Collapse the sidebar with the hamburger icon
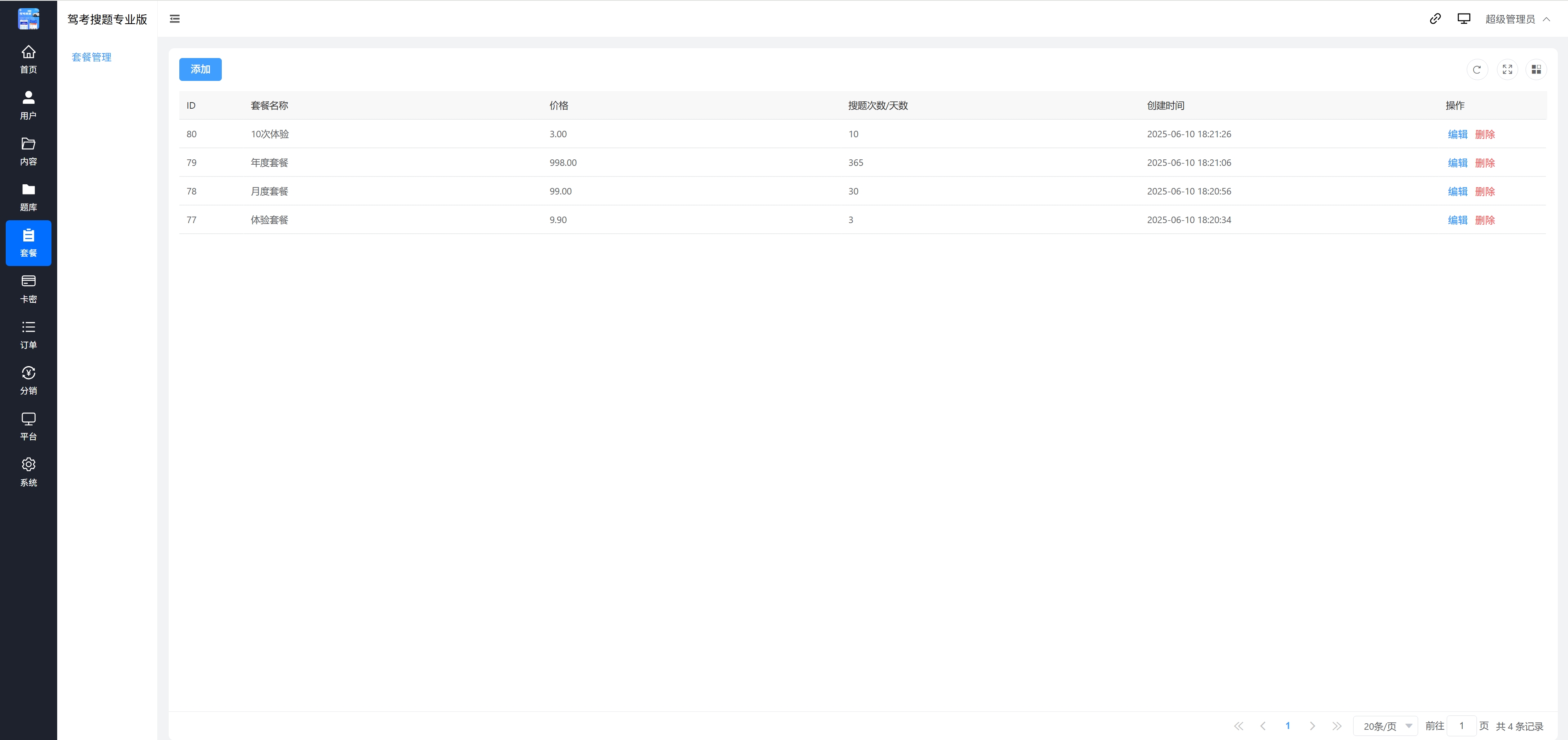The image size is (1568, 740). click(x=175, y=19)
